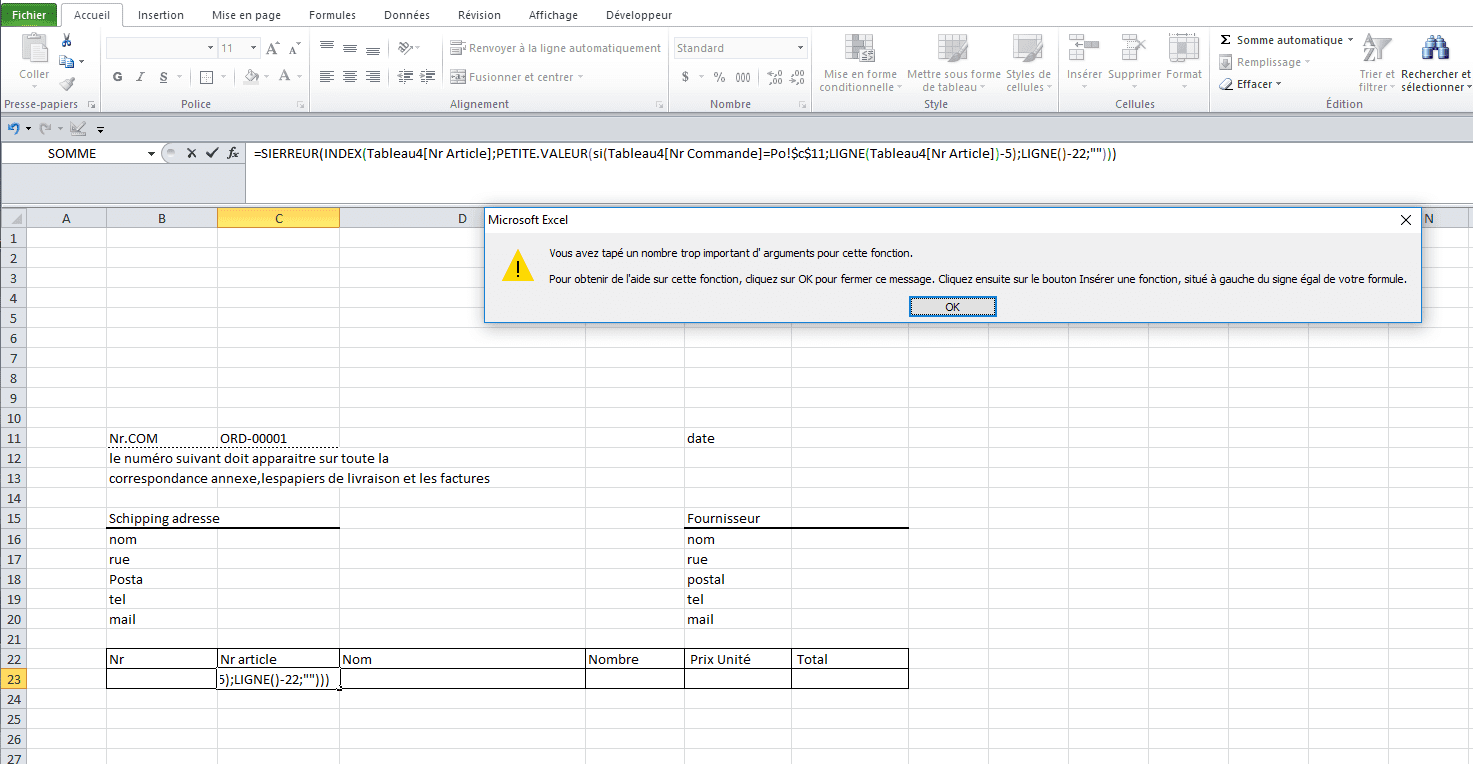Select cell C11 containing ORD-00001
This screenshot has width=1473, height=764.
(277, 438)
